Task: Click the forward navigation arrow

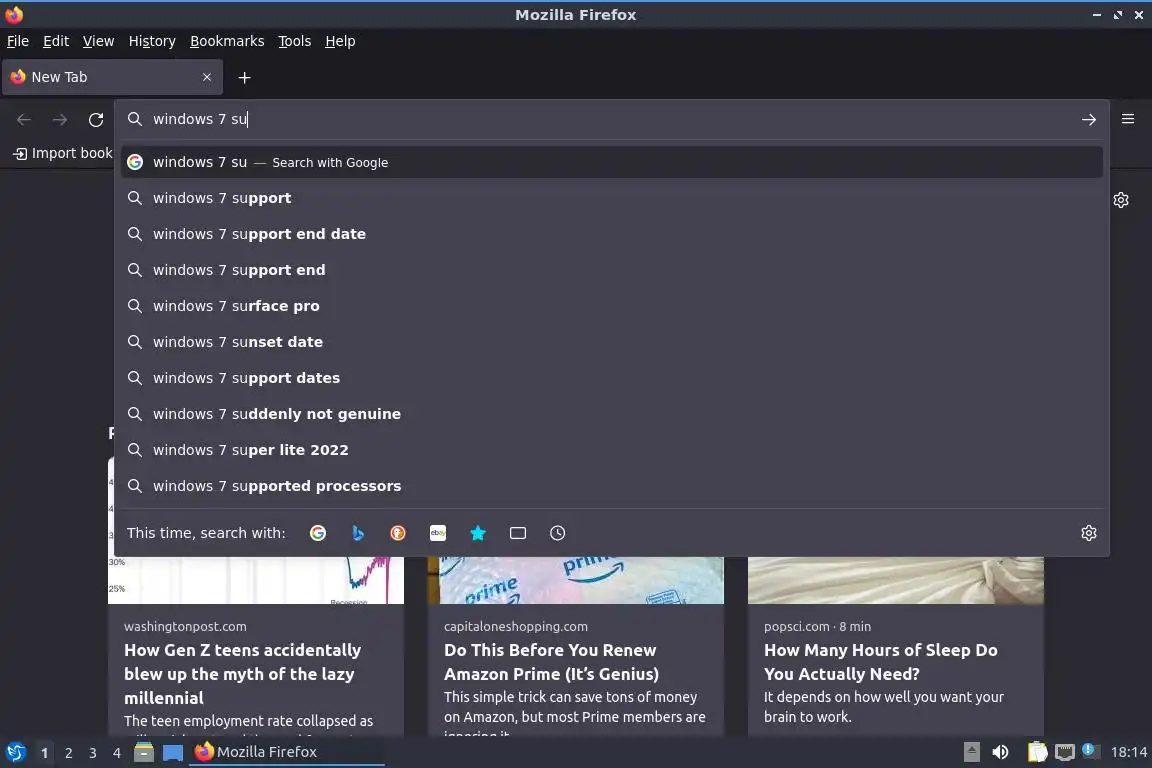Action: click(x=60, y=119)
